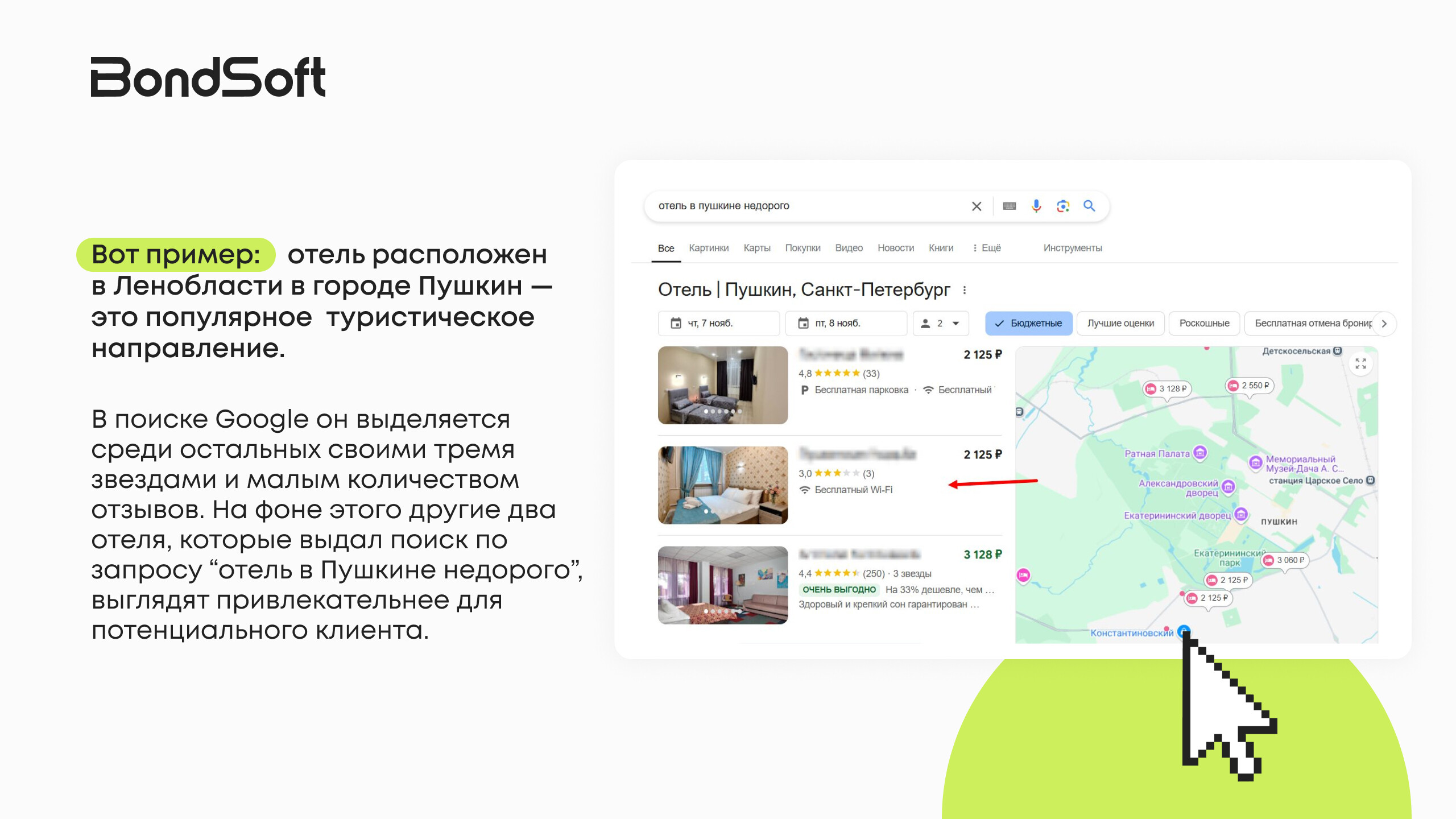Click the voice search microphone icon
The width and height of the screenshot is (1456, 819).
click(x=1036, y=206)
